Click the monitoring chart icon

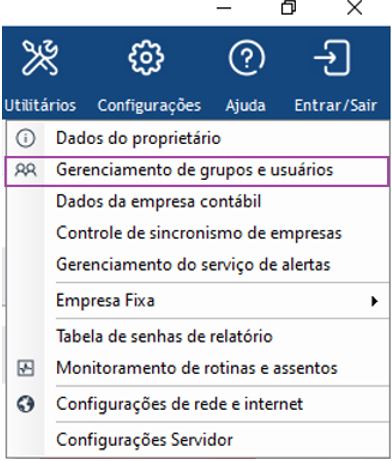click(26, 369)
